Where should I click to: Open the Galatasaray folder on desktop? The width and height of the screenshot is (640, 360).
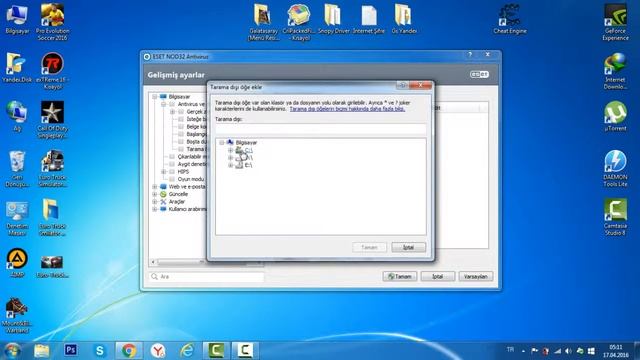(x=263, y=21)
